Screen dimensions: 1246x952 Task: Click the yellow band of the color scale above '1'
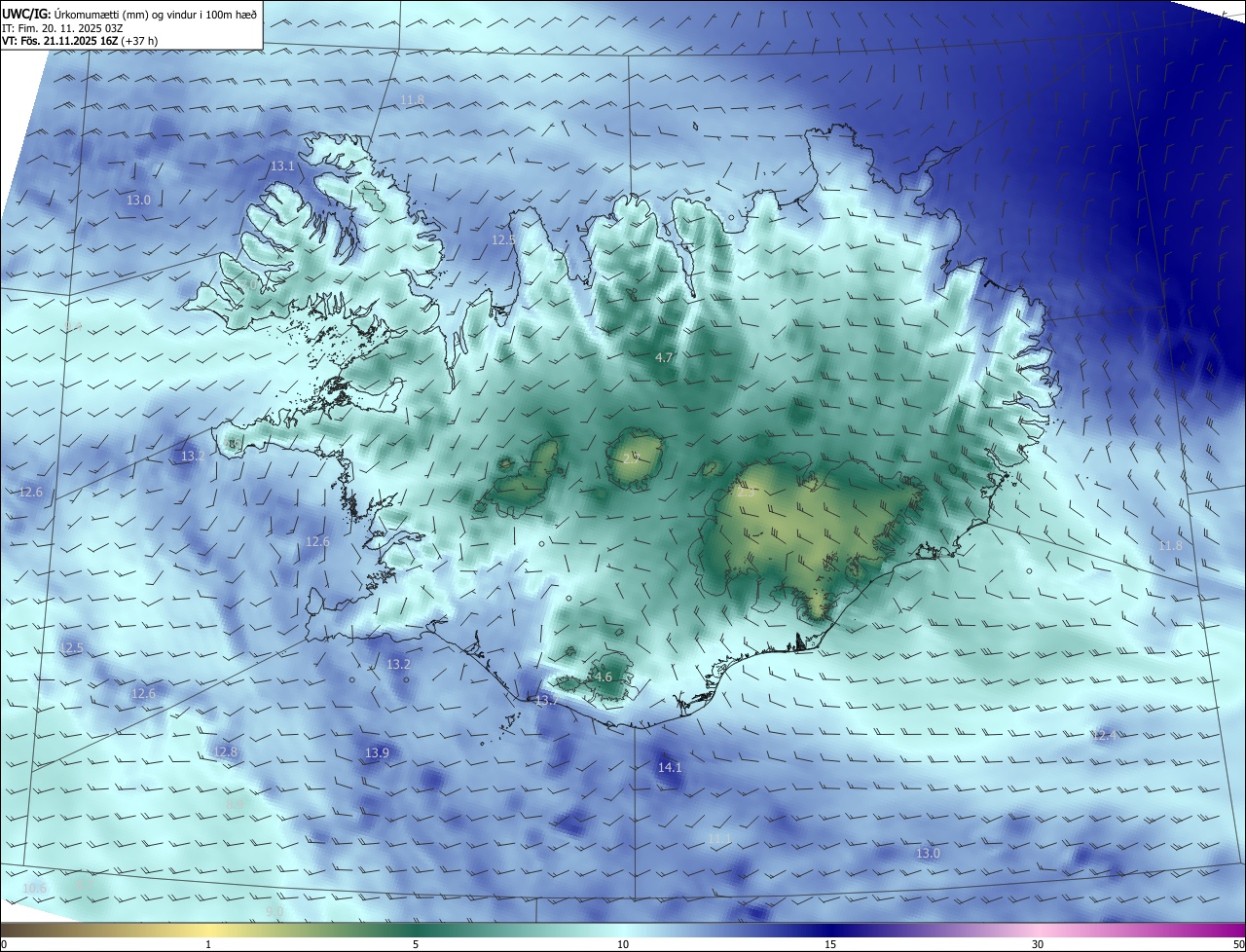tap(208, 931)
